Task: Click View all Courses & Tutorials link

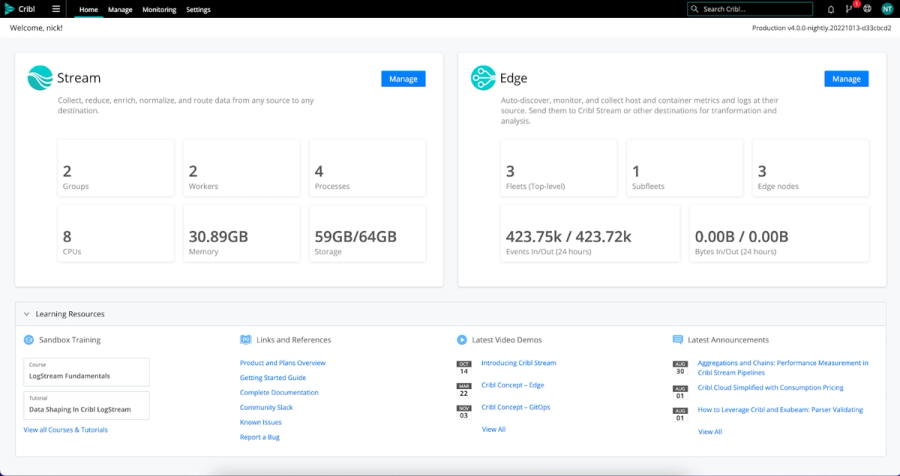Action: pos(65,429)
